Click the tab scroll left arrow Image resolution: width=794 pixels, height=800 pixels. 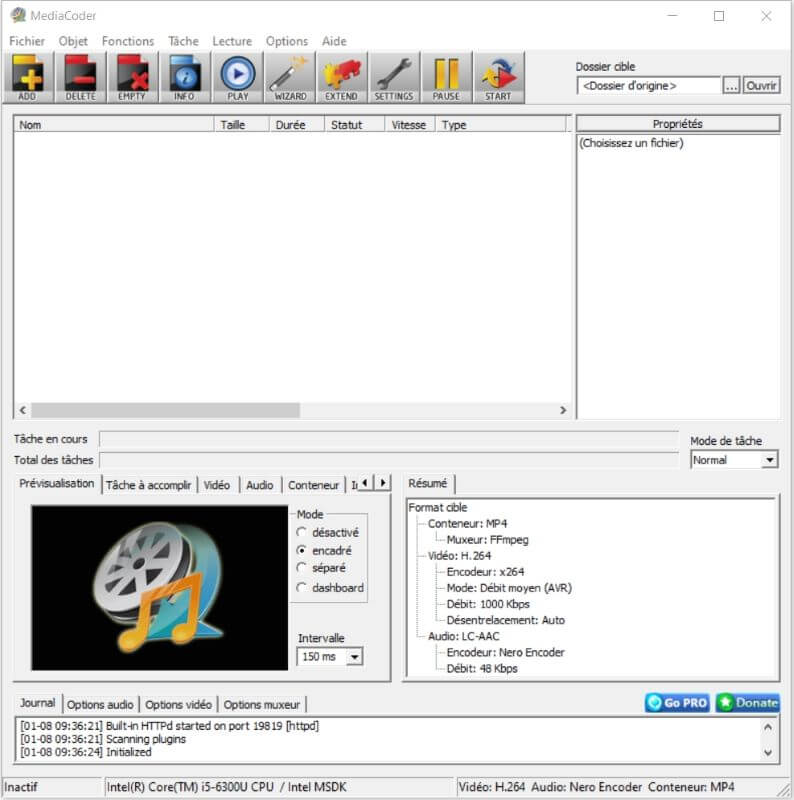[x=365, y=482]
